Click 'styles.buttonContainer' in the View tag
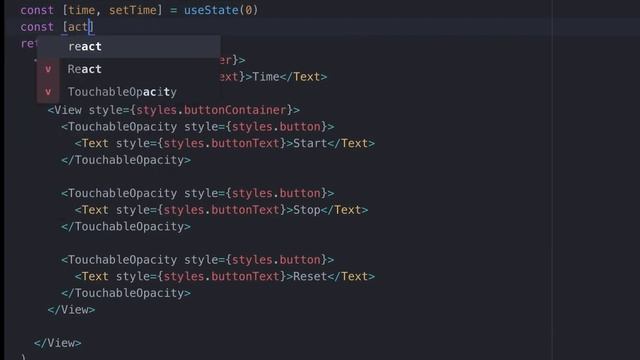This screenshot has height=360, width=640. pos(211,110)
